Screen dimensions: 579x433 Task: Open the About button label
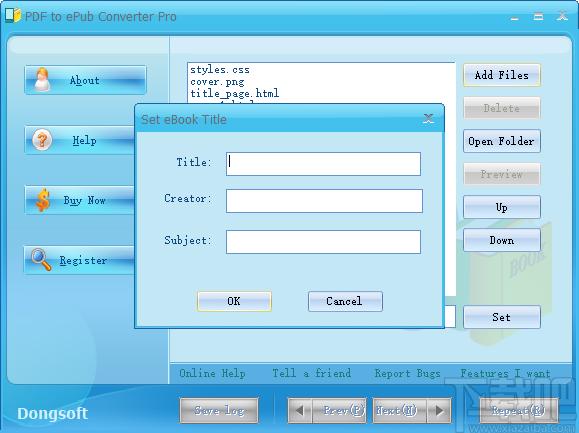click(85, 80)
